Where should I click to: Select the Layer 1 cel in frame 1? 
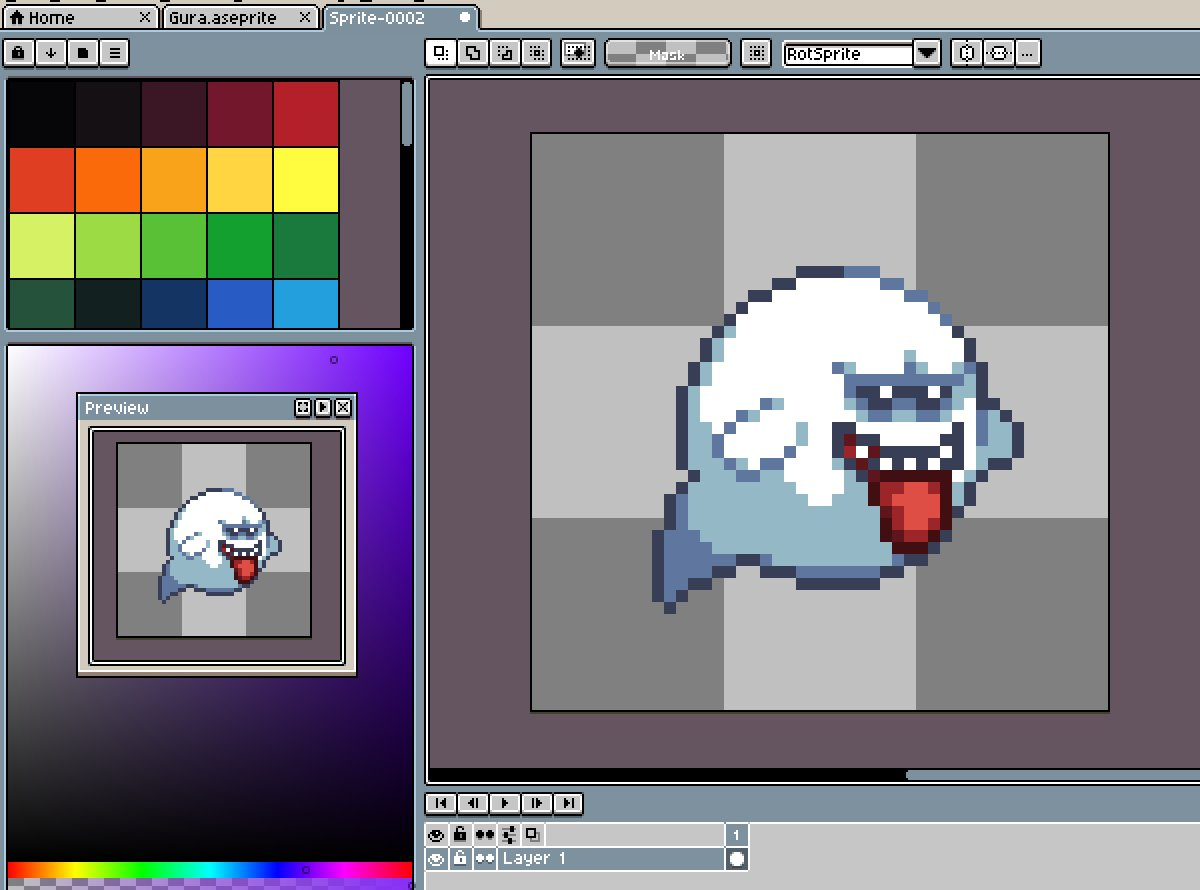click(x=737, y=859)
